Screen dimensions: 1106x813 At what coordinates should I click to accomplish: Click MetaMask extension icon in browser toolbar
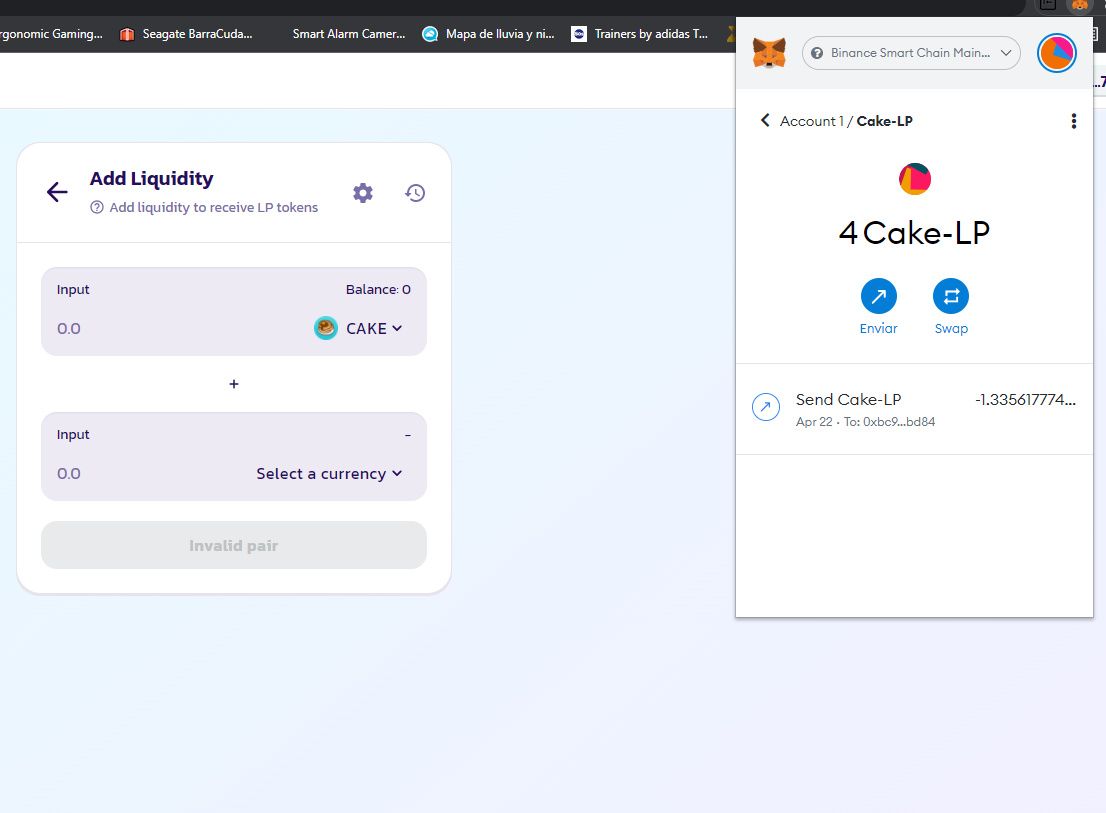point(1080,6)
